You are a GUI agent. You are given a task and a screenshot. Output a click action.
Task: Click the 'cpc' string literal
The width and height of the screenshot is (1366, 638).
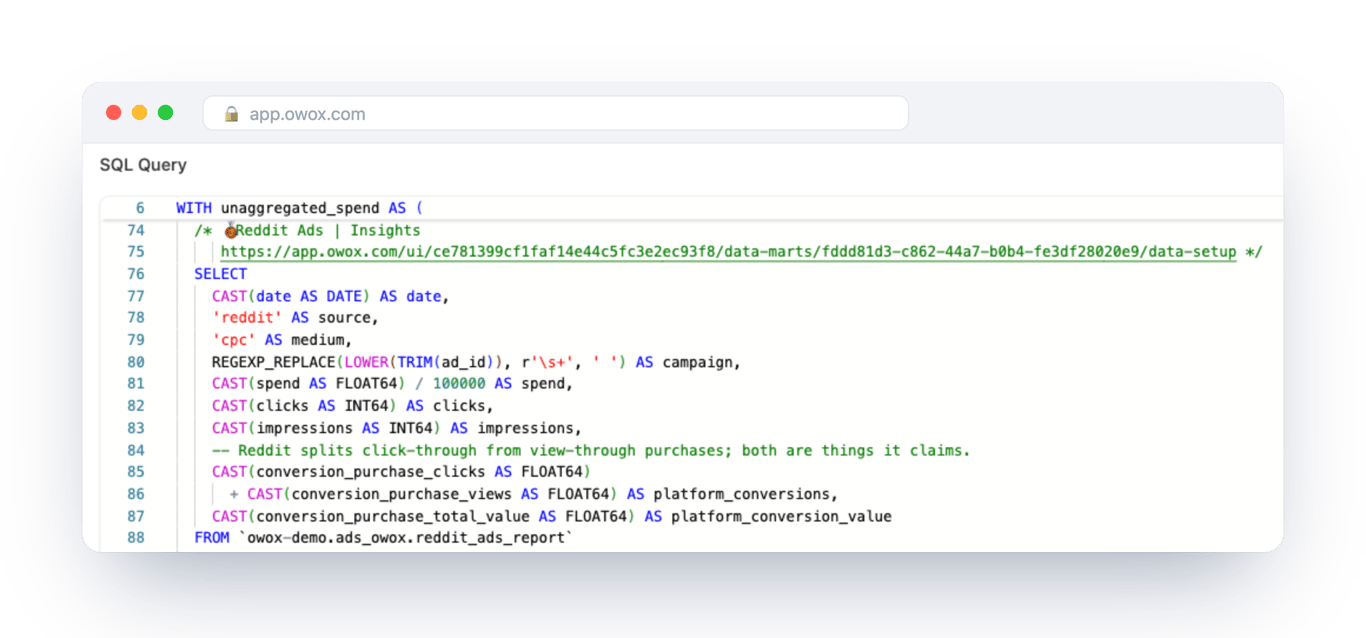pyautogui.click(x=233, y=340)
